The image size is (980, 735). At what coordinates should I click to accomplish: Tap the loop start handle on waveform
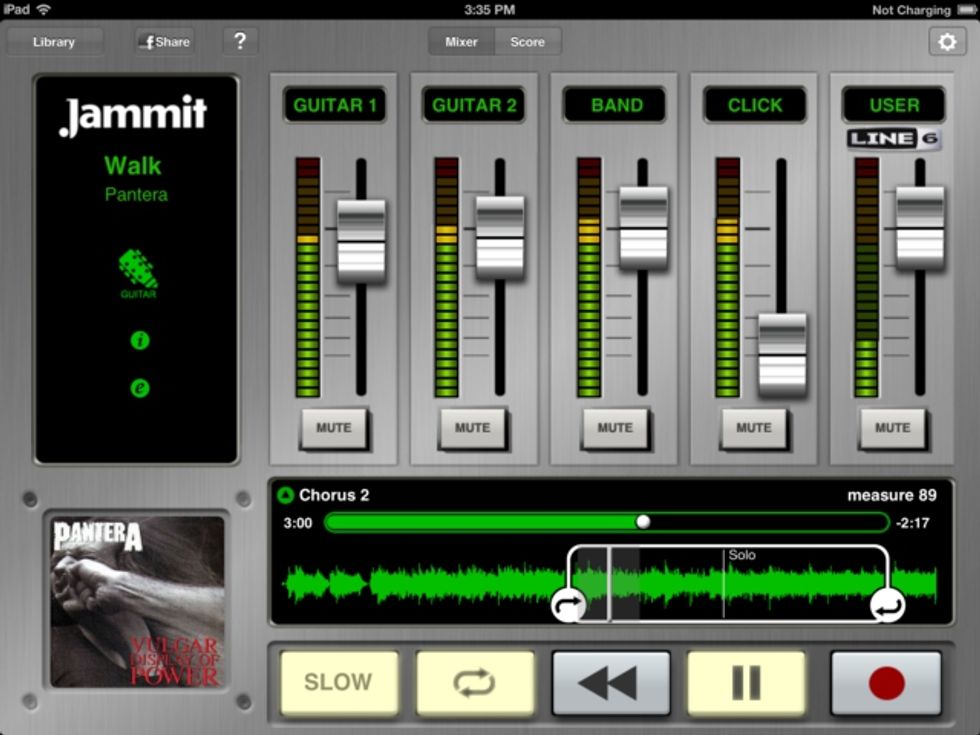coord(568,604)
